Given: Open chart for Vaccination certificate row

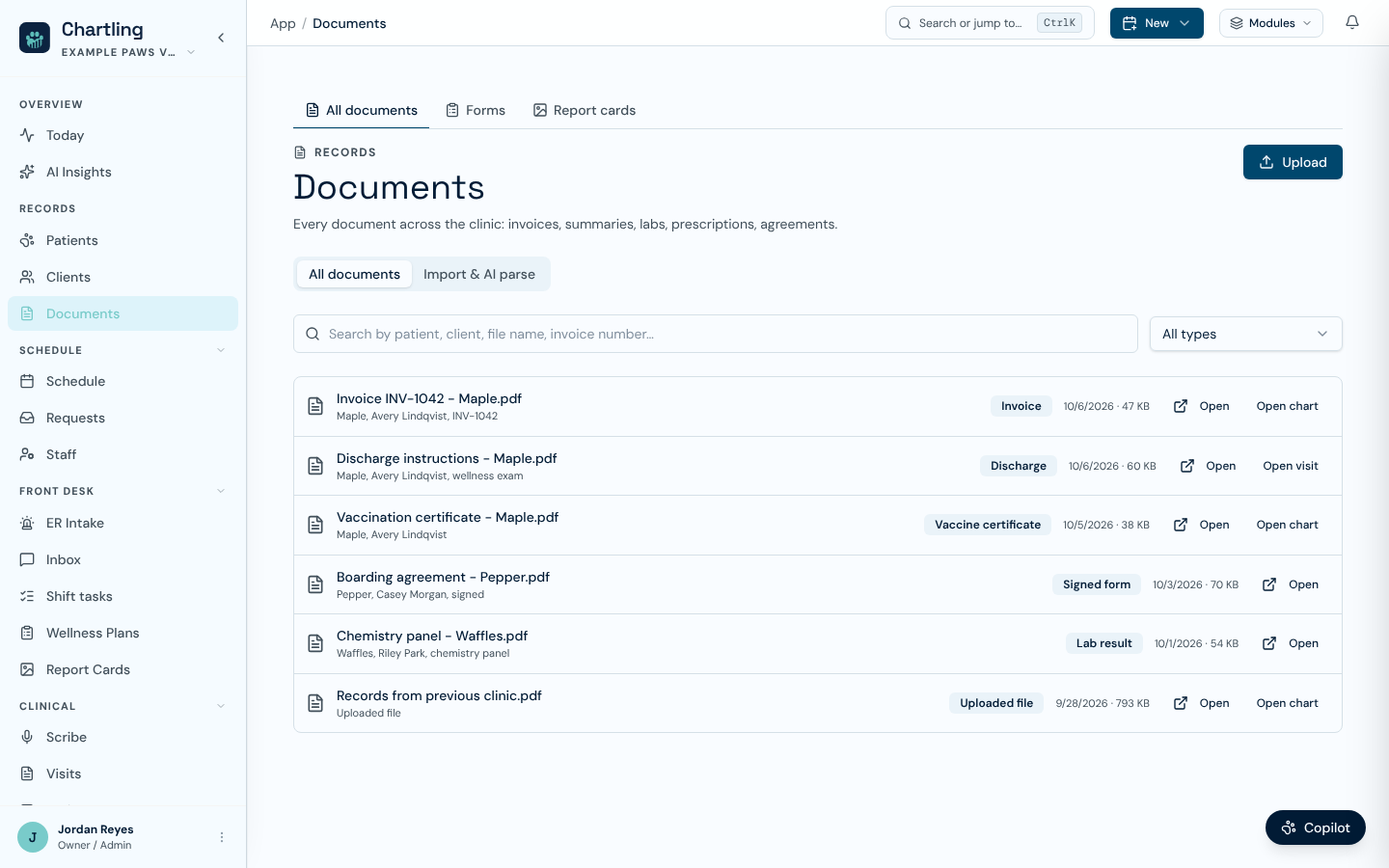Looking at the screenshot, I should coord(1287,525).
